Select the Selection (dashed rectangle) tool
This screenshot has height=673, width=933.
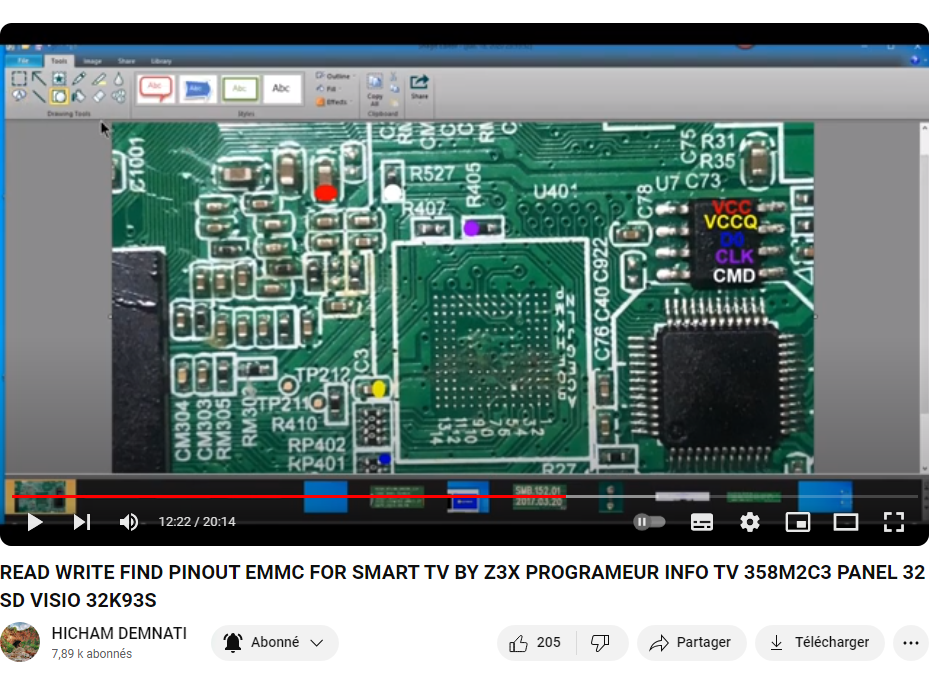point(19,79)
